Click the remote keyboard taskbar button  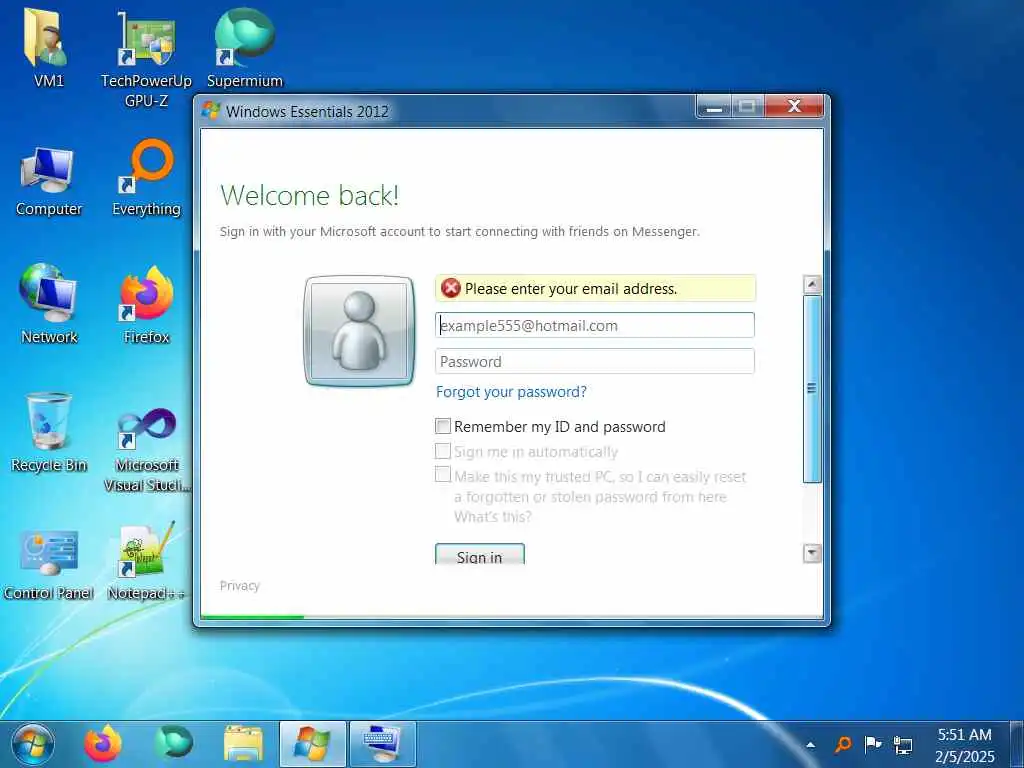383,744
